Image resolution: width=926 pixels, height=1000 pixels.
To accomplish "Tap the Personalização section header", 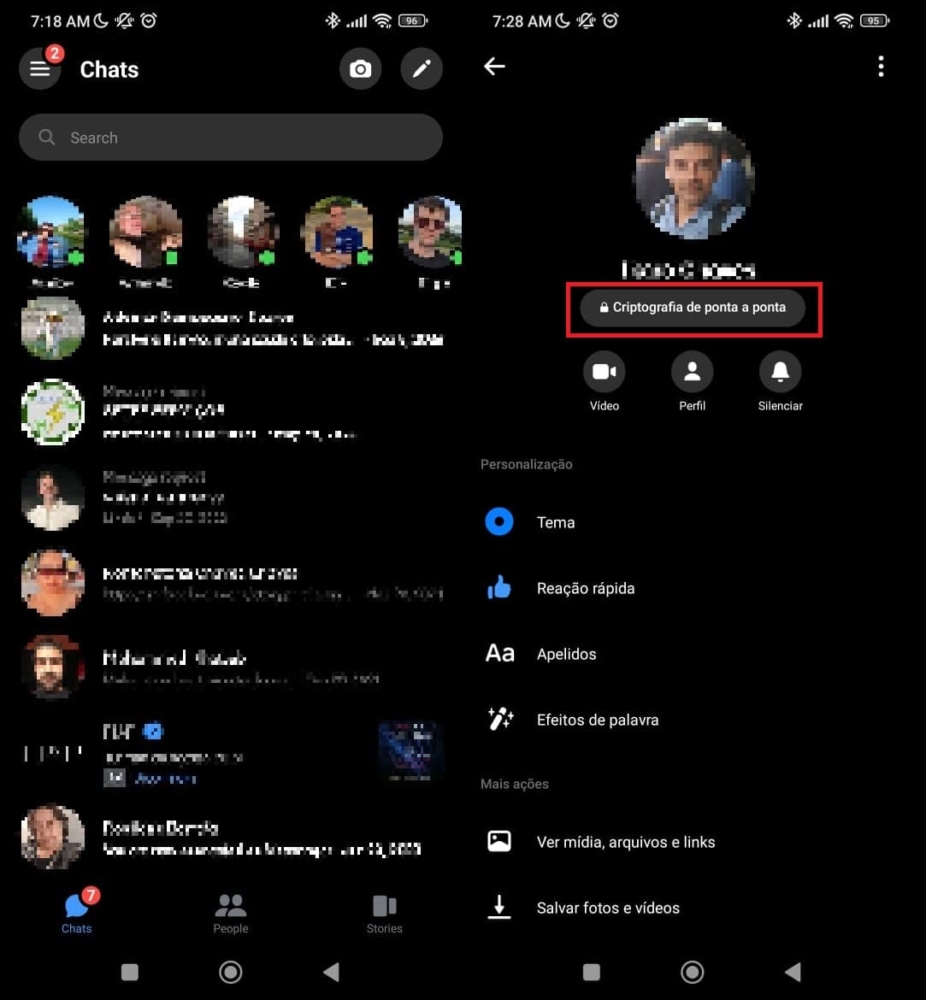I will tap(526, 464).
